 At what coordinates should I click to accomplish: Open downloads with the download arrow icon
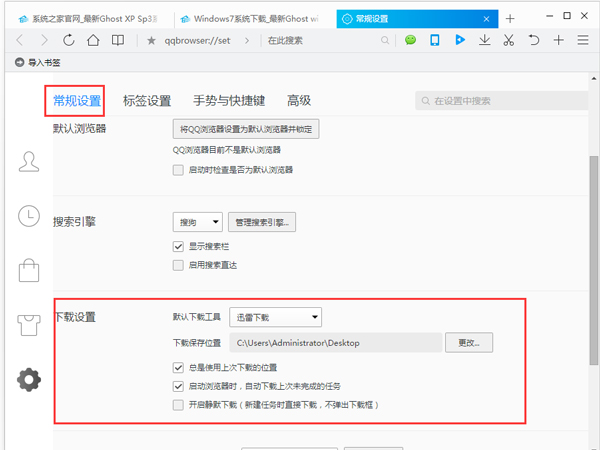pyautogui.click(x=484, y=40)
